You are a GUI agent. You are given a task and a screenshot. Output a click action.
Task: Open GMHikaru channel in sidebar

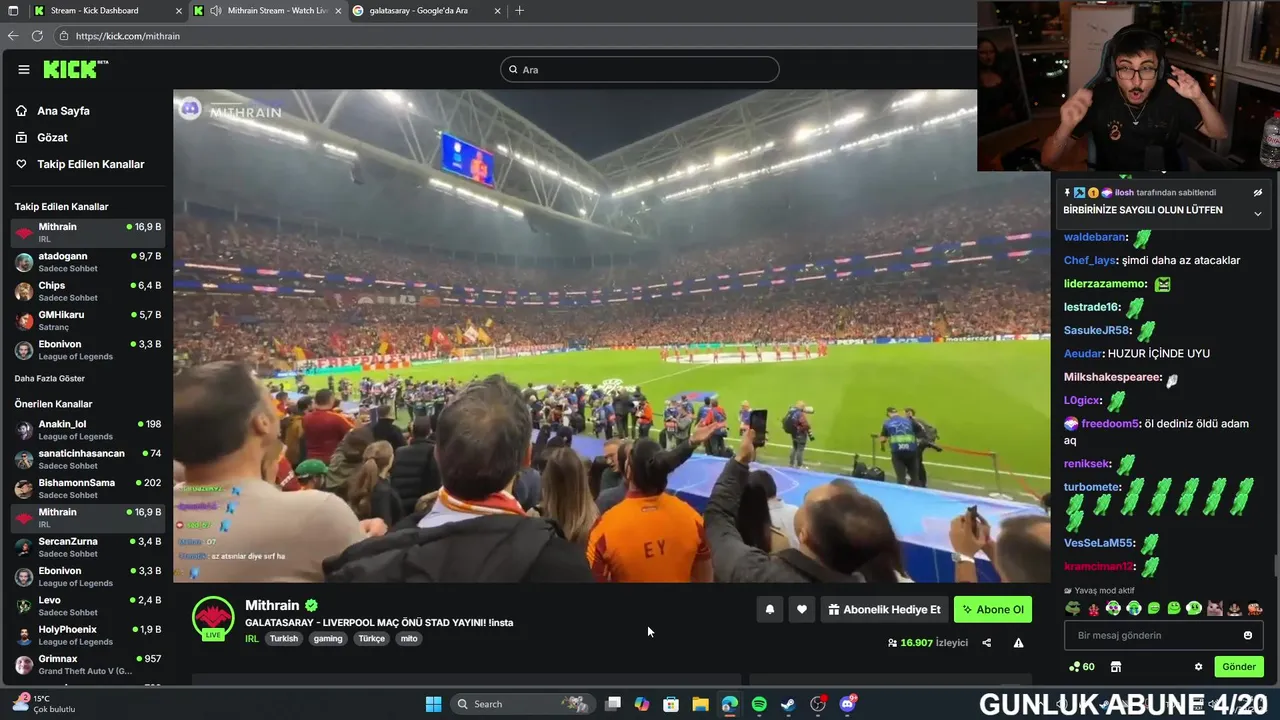pyautogui.click(x=87, y=320)
